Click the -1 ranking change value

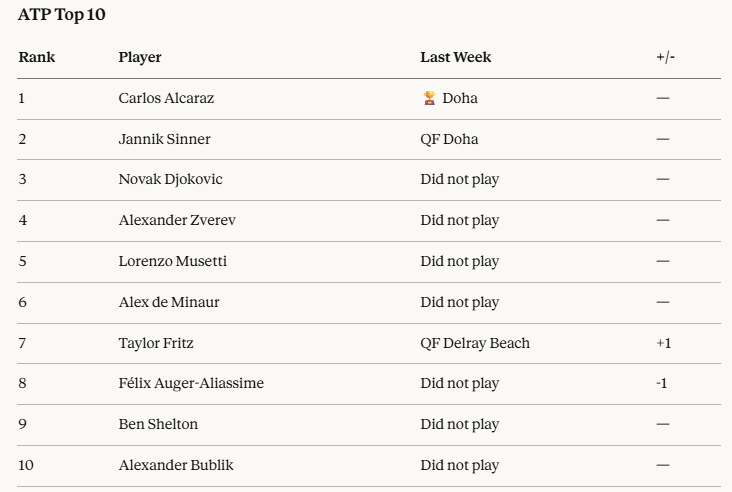(662, 383)
